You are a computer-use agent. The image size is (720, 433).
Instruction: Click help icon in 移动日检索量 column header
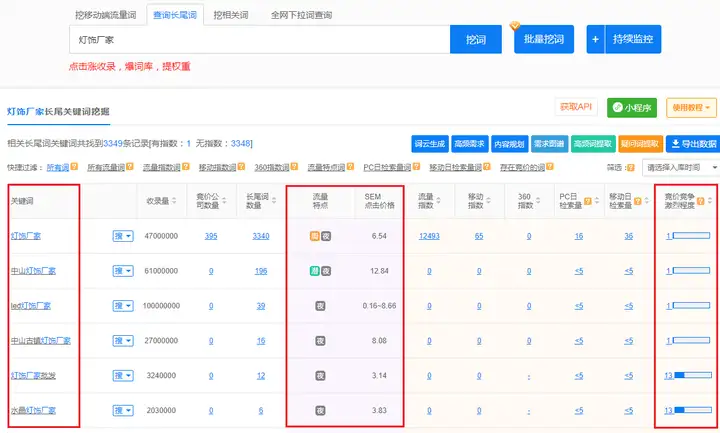click(x=638, y=201)
